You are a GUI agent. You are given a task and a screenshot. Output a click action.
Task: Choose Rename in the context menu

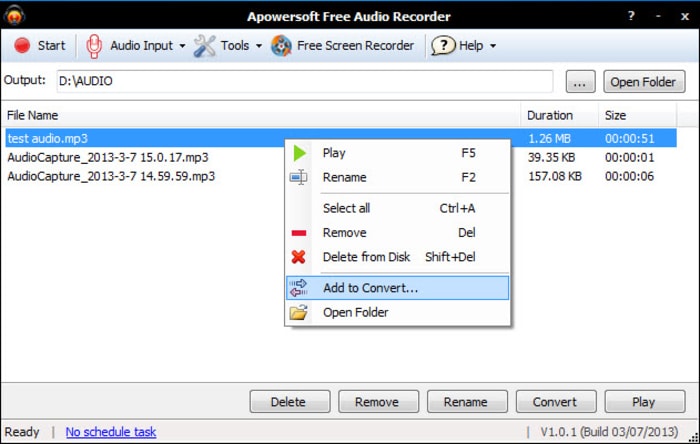click(397, 177)
